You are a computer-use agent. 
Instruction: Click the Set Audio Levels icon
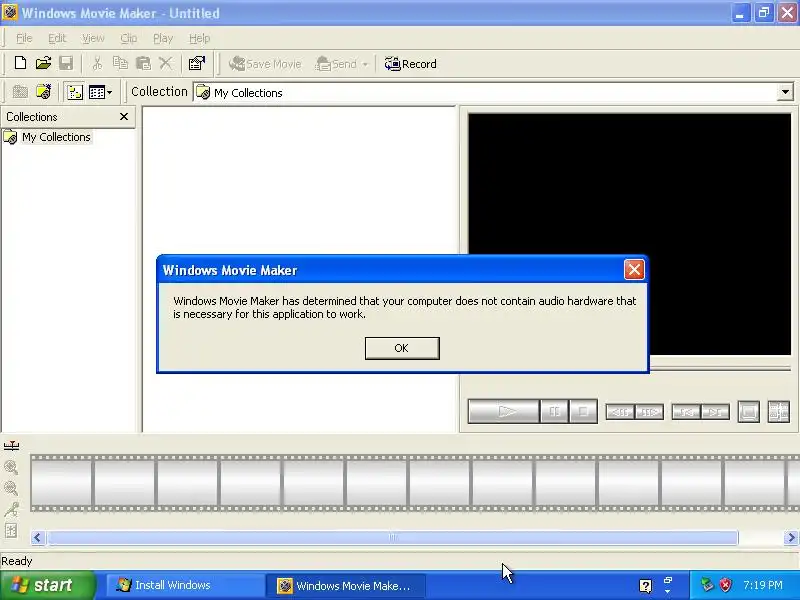point(11,531)
